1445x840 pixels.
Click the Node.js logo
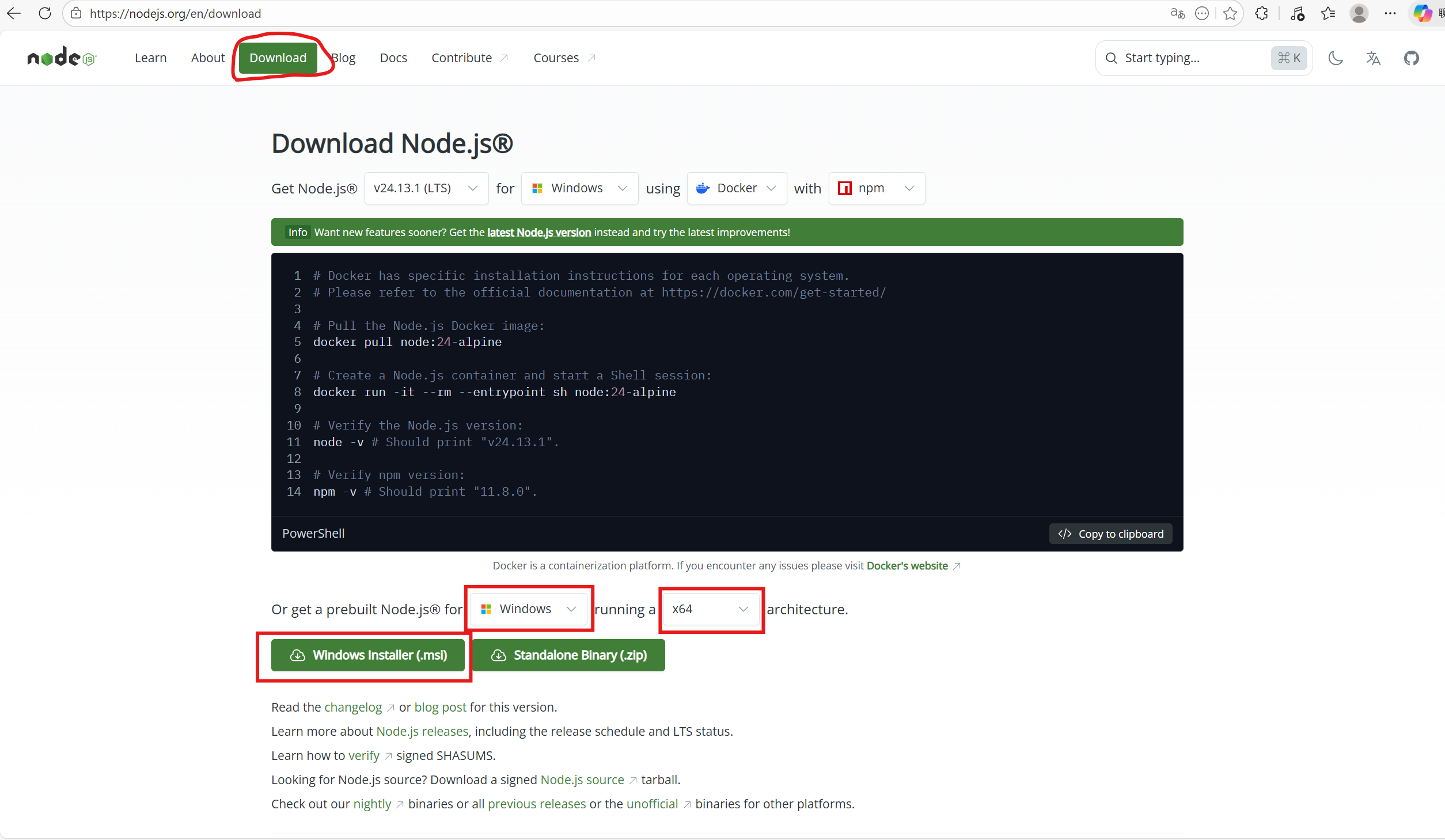61,58
